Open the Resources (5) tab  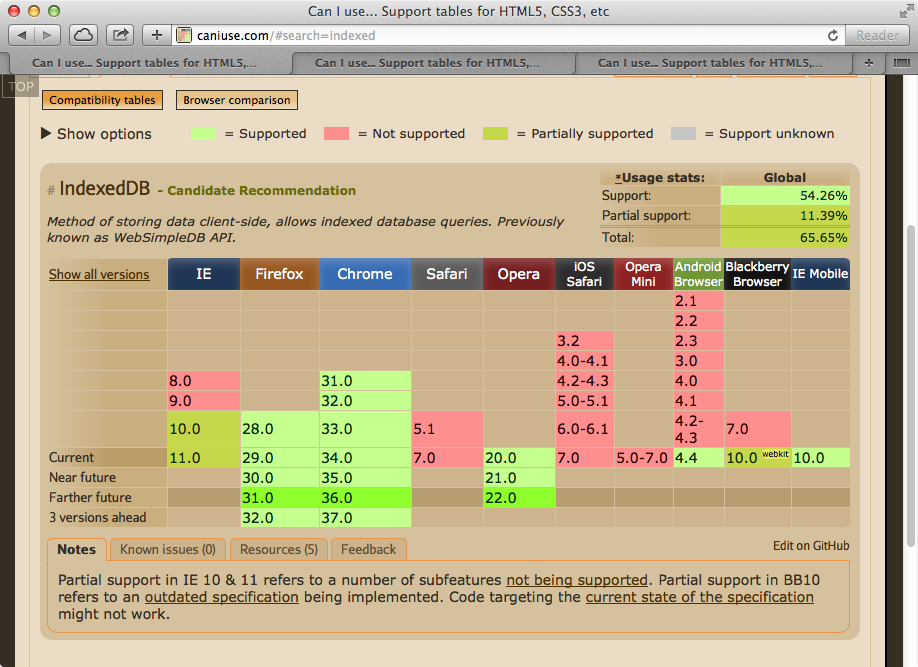pyautogui.click(x=279, y=549)
